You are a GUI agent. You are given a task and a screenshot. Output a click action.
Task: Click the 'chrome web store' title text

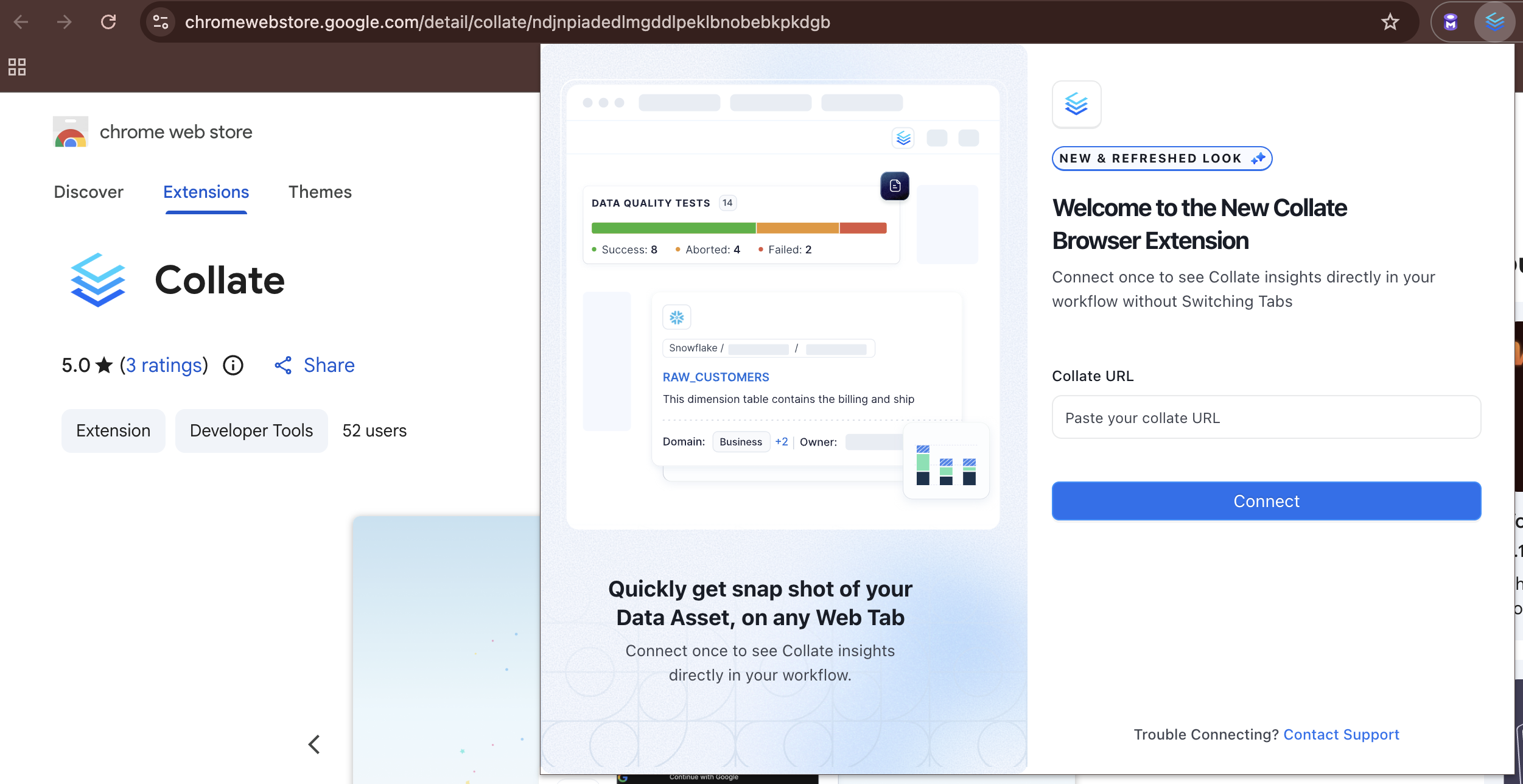176,132
